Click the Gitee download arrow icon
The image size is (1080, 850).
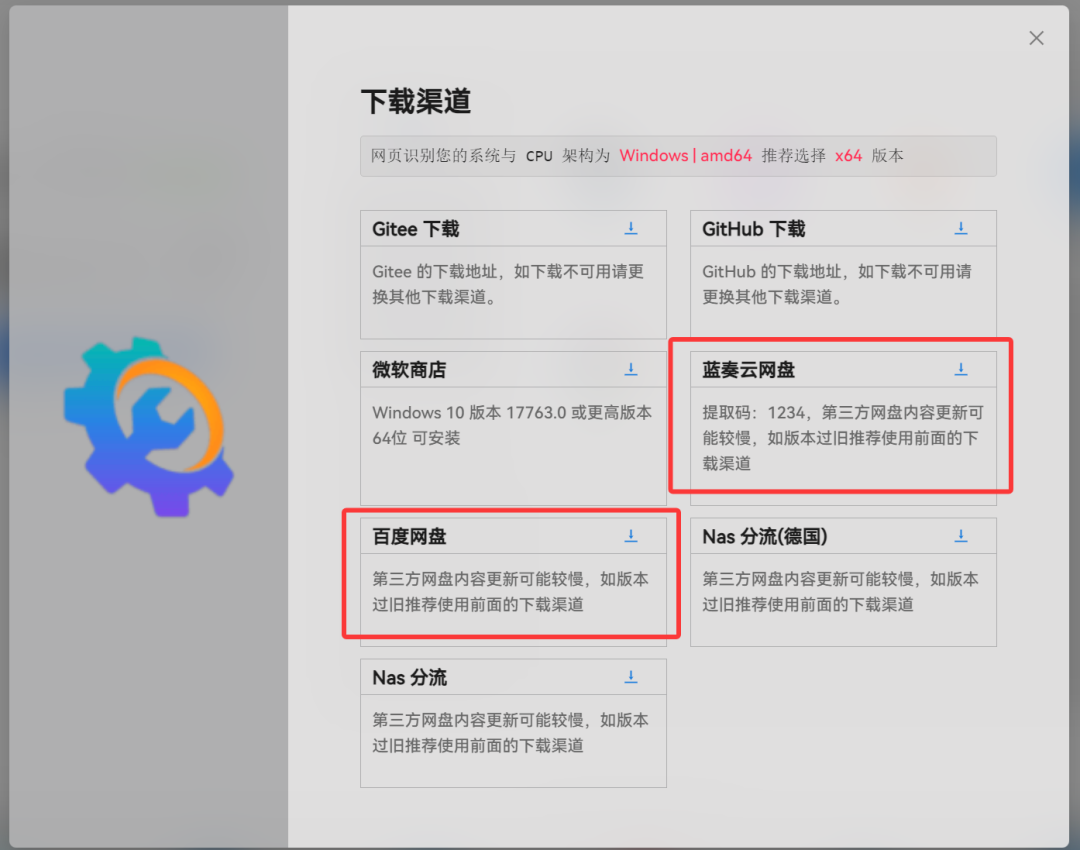click(x=630, y=229)
